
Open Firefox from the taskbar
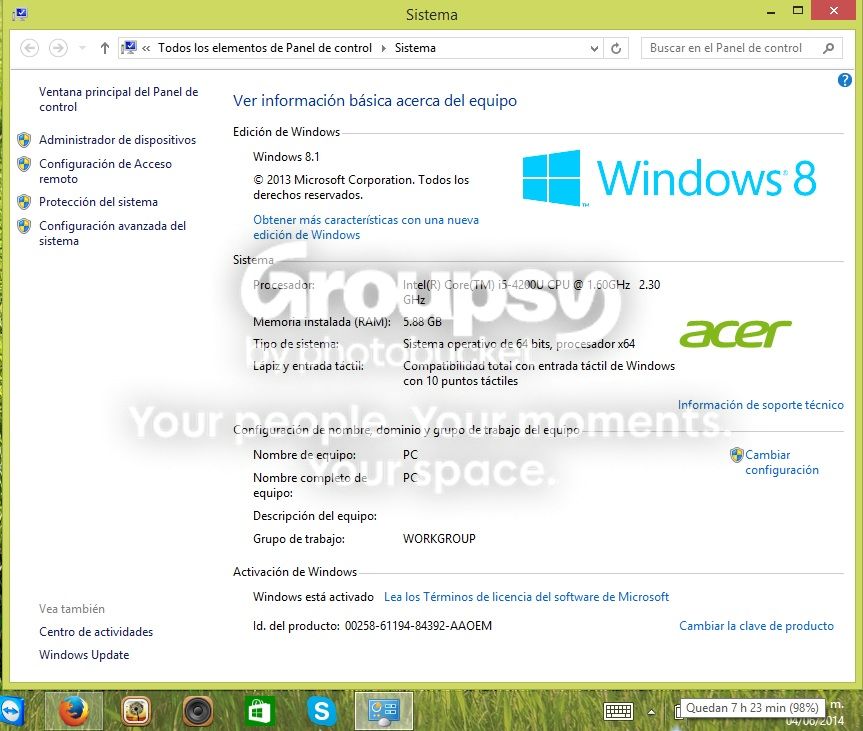coord(74,711)
